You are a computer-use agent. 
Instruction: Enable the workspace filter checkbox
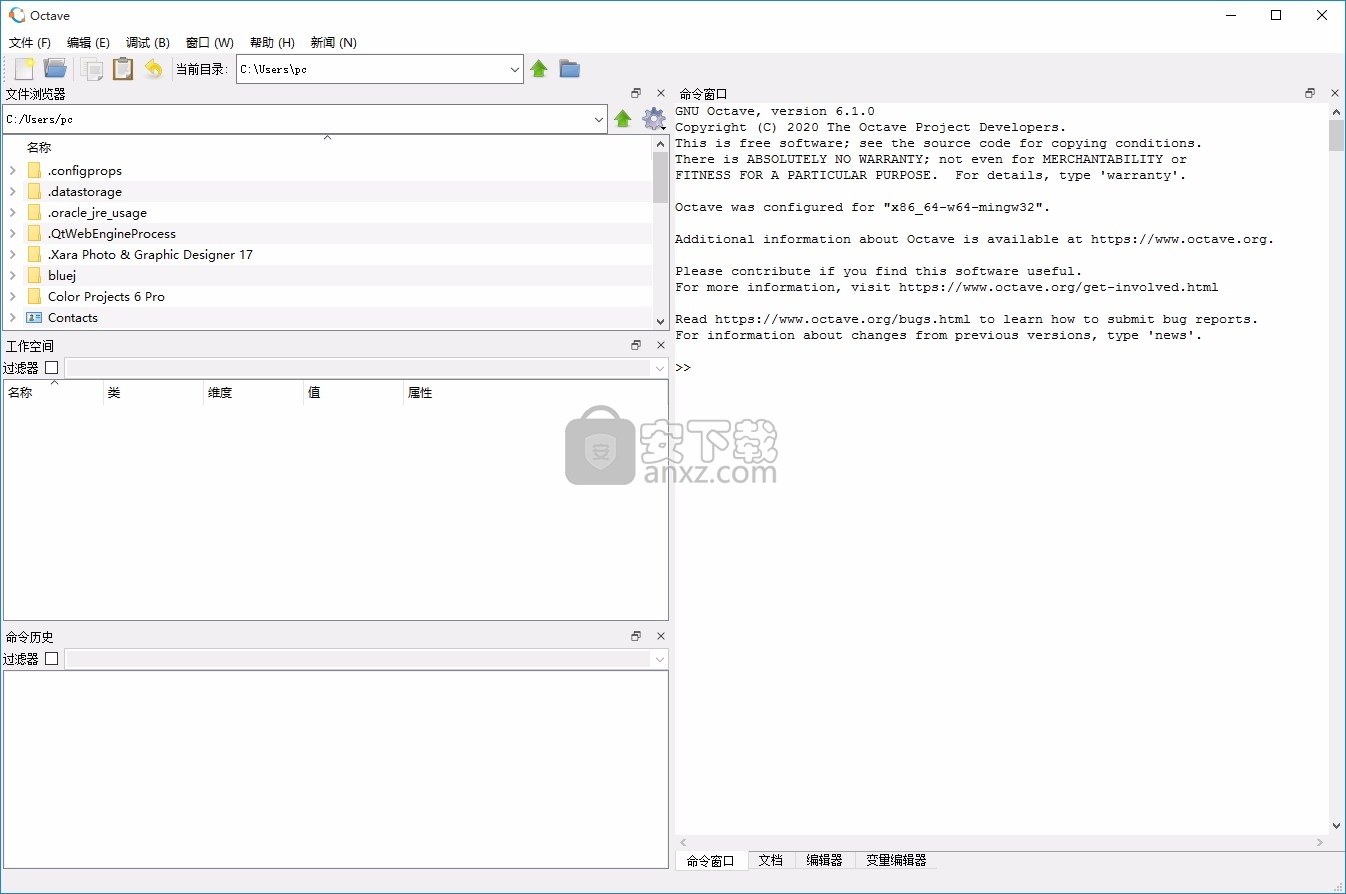(x=52, y=368)
